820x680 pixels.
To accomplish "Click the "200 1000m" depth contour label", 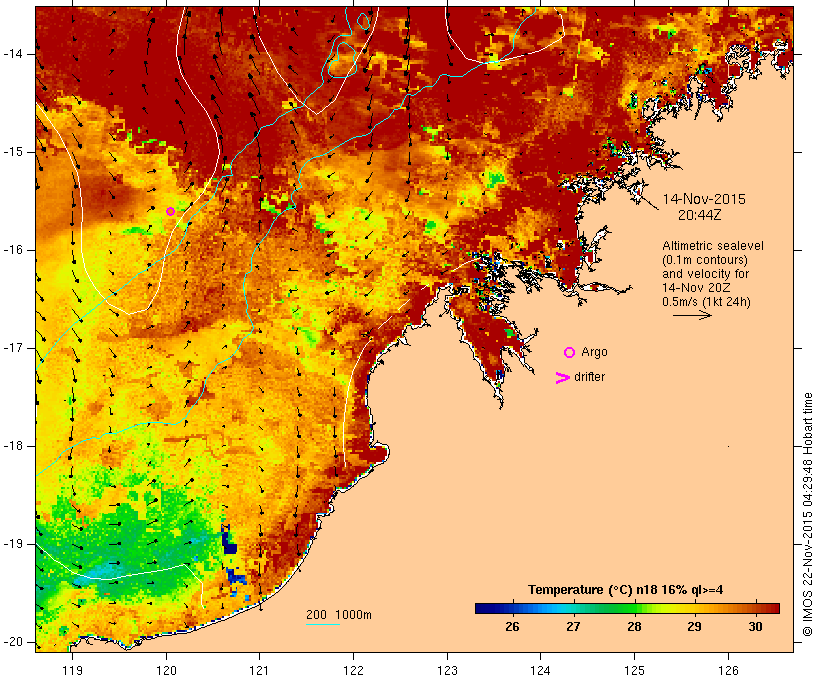I will pyautogui.click(x=339, y=615).
